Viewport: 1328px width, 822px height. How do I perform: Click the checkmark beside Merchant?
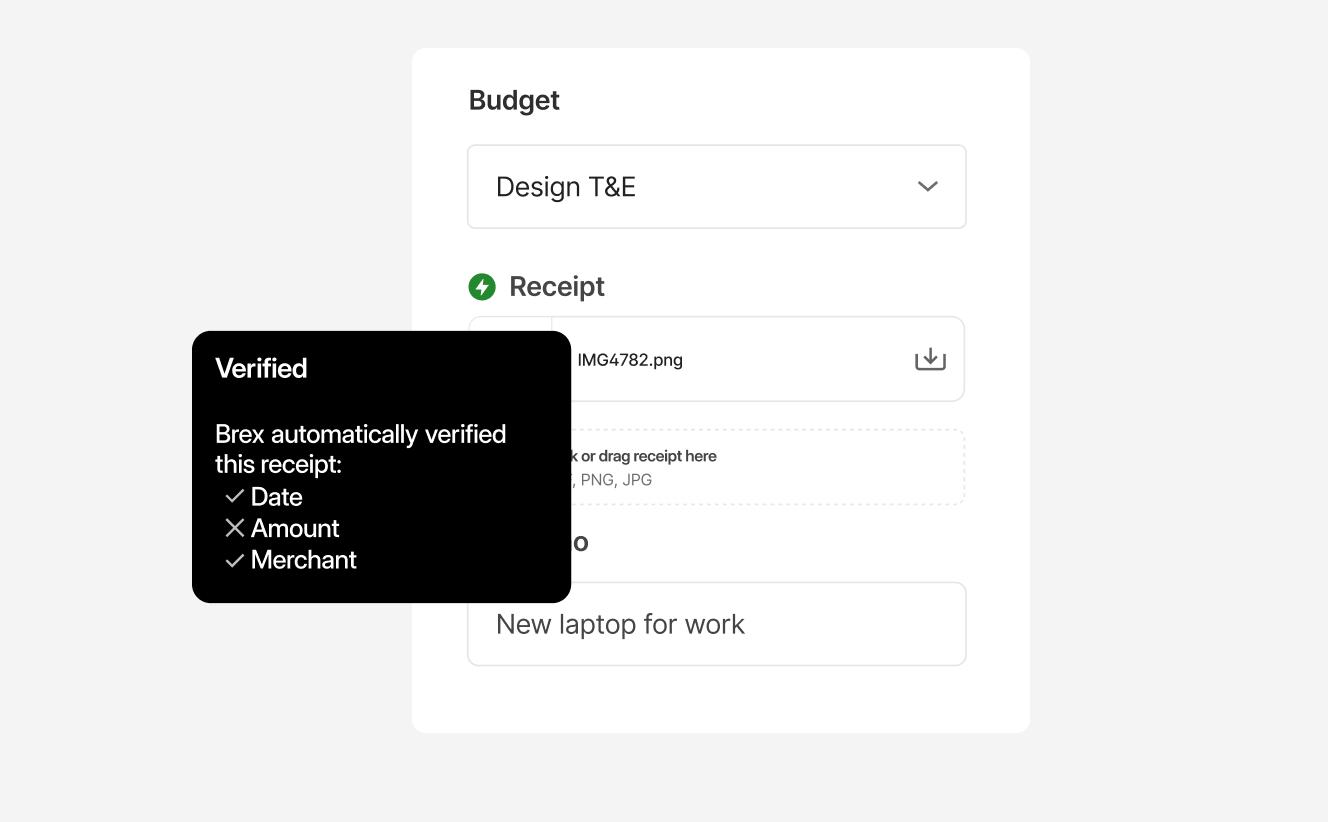(234, 560)
